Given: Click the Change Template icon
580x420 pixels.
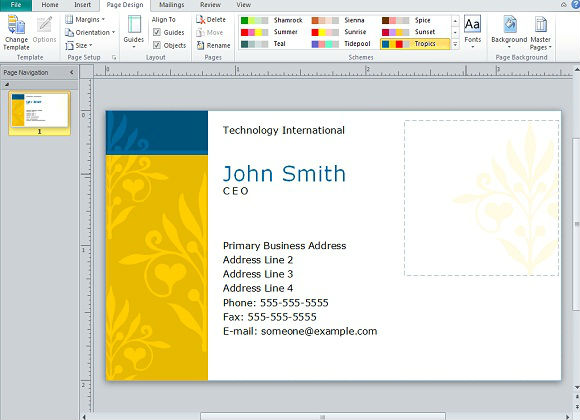Looking at the screenshot, I should (16, 33).
